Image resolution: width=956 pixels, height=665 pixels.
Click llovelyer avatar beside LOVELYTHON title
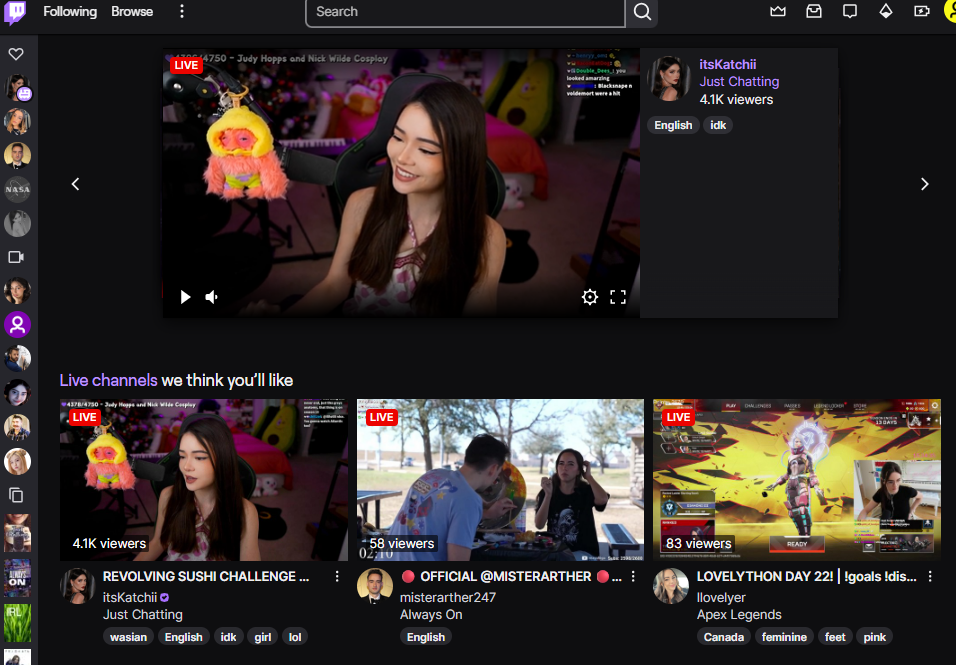(x=671, y=586)
